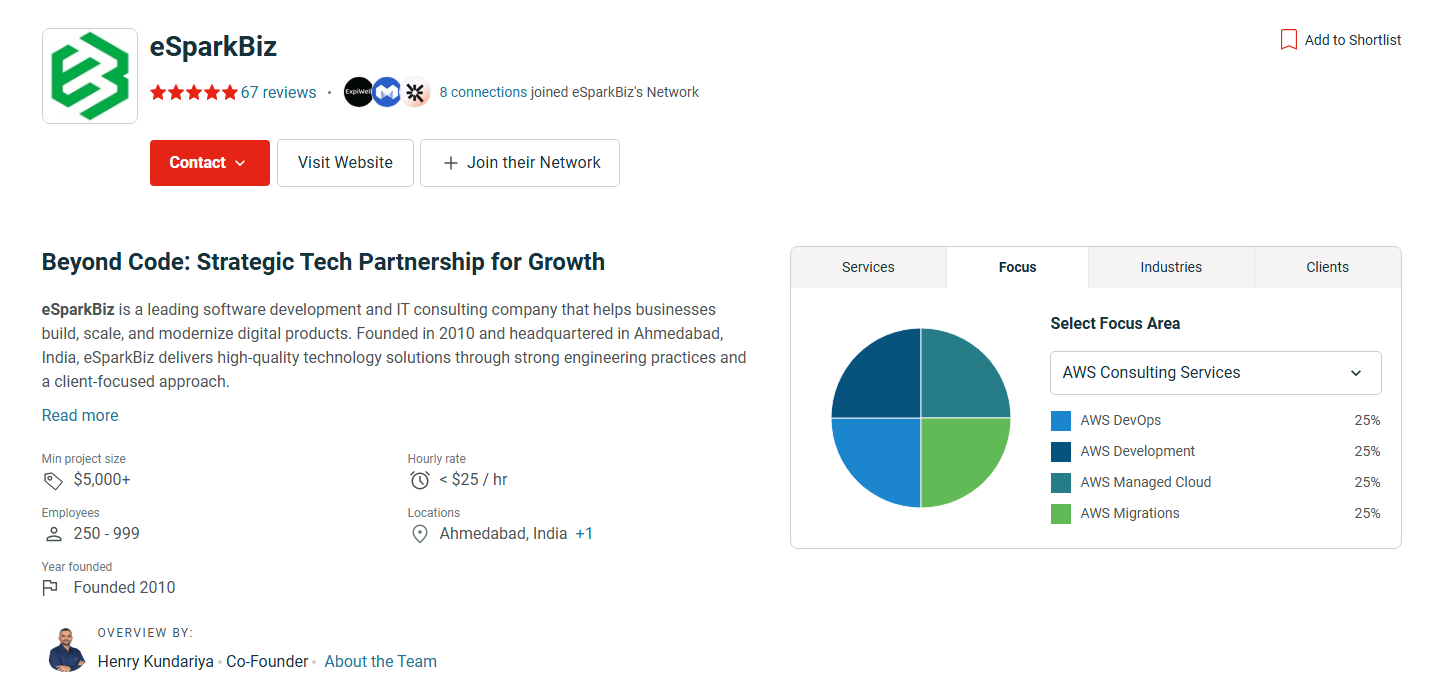Click the < $25 / hr hourly rate value

click(x=473, y=480)
